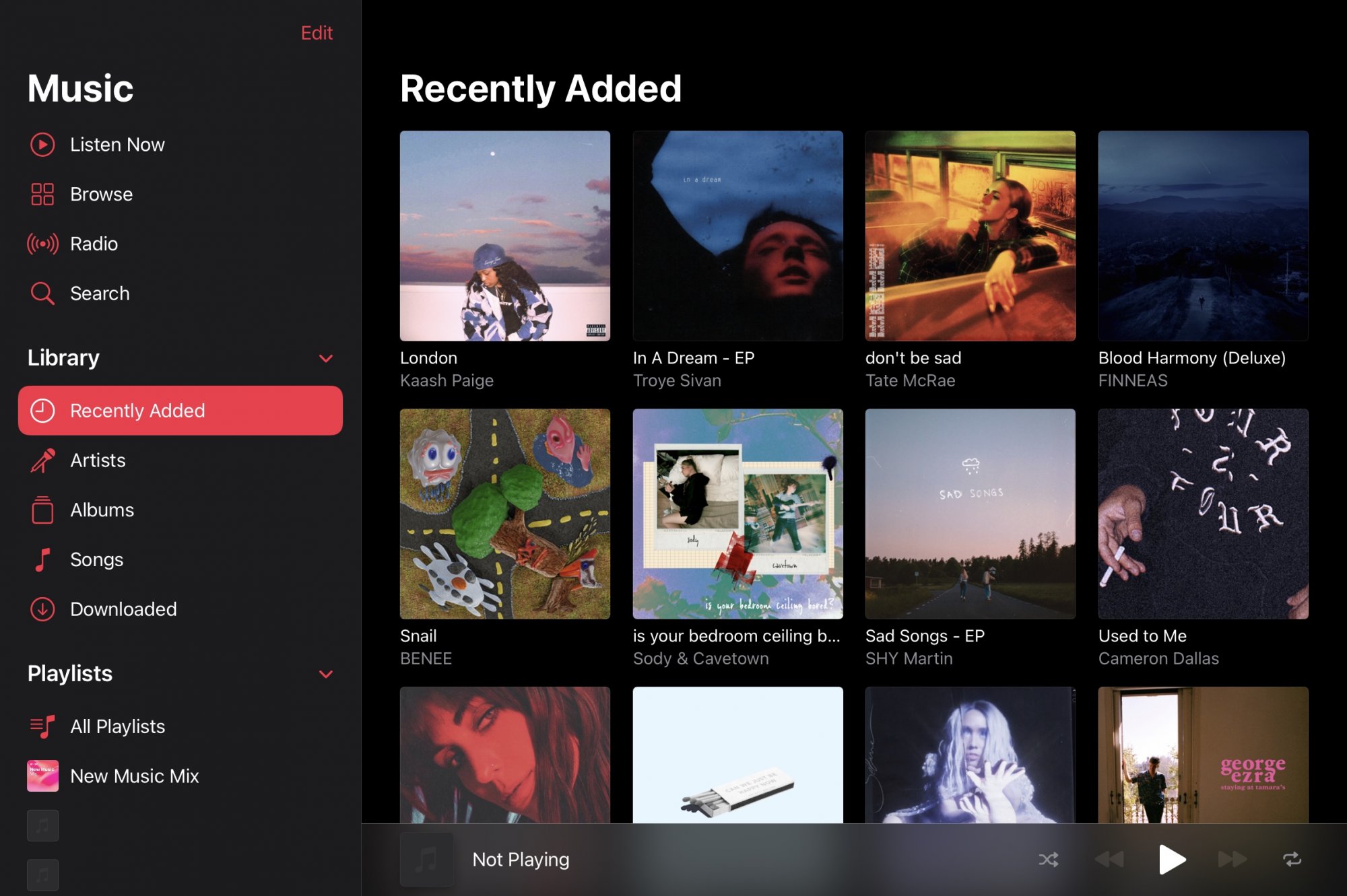Click the Downloaded arrow-circle icon

coord(42,609)
